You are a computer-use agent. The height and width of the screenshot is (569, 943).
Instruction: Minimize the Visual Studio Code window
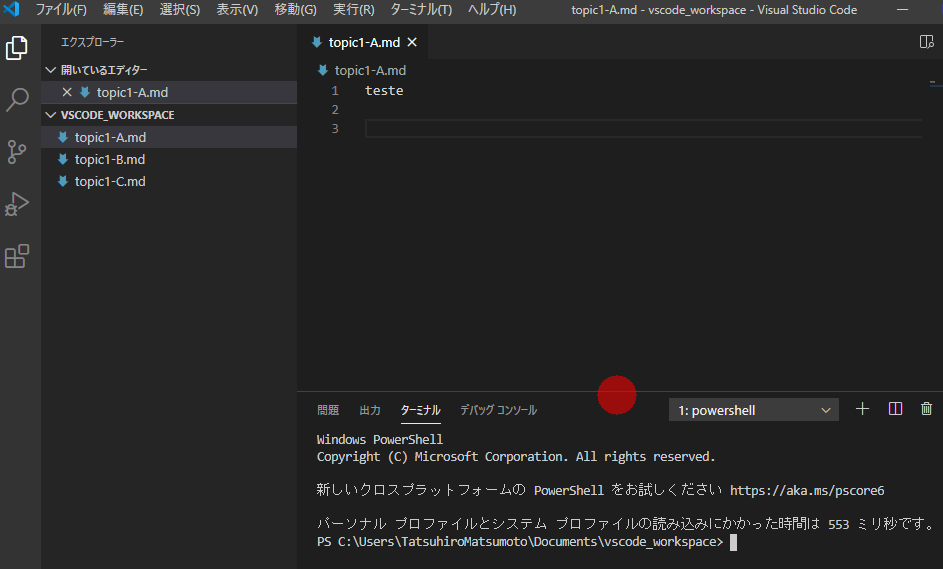pyautogui.click(x=902, y=10)
